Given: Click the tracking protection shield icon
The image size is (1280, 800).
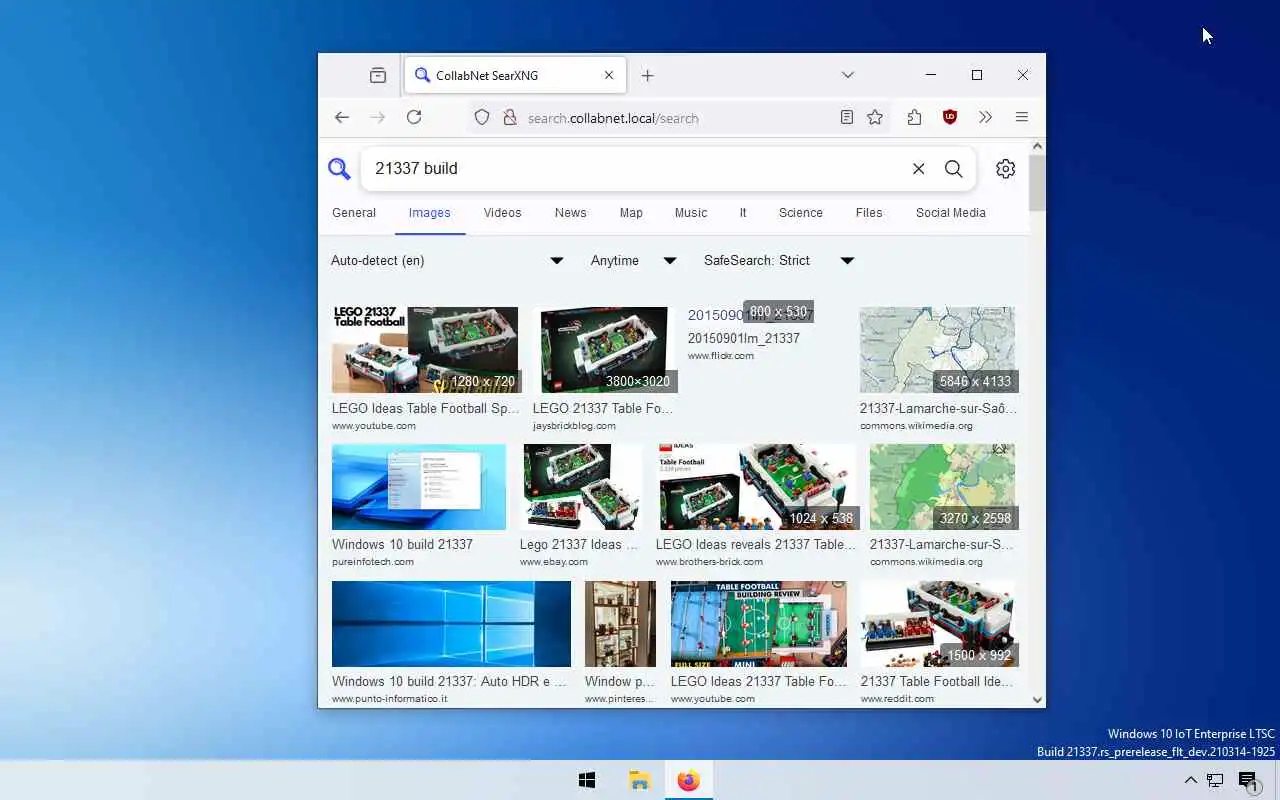Looking at the screenshot, I should (x=482, y=117).
